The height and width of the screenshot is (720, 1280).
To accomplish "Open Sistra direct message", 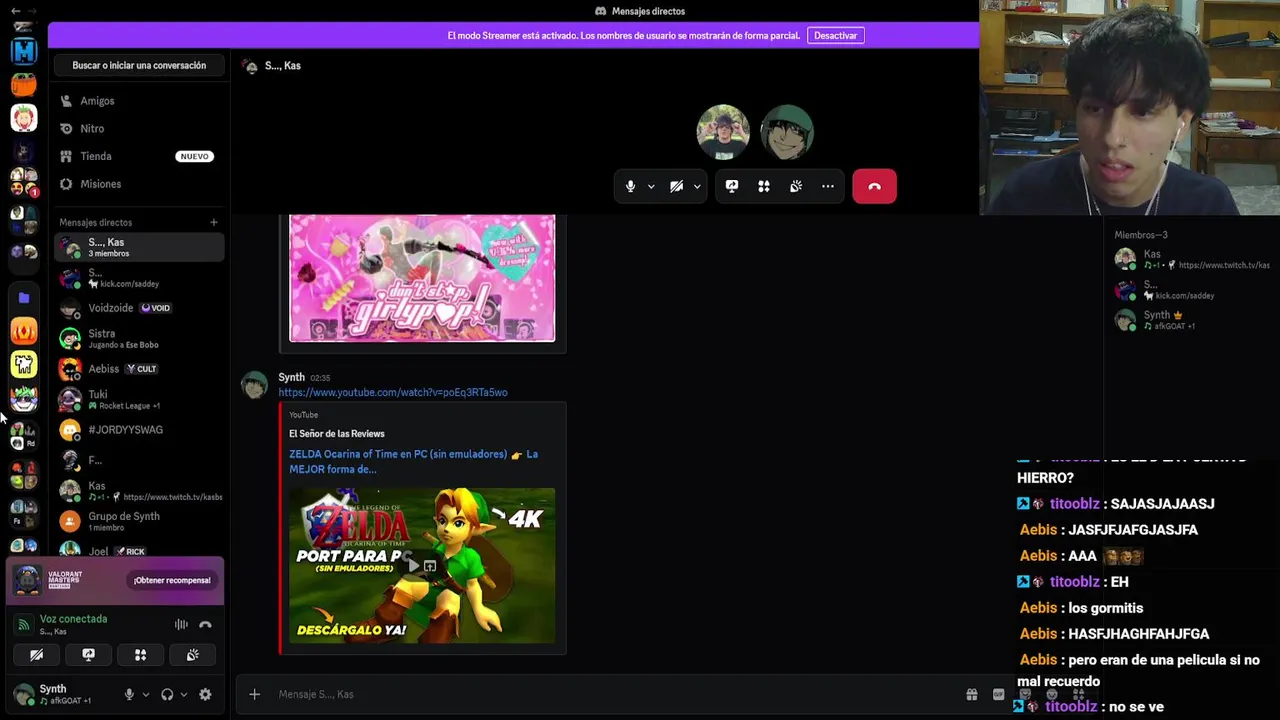I will [139, 338].
